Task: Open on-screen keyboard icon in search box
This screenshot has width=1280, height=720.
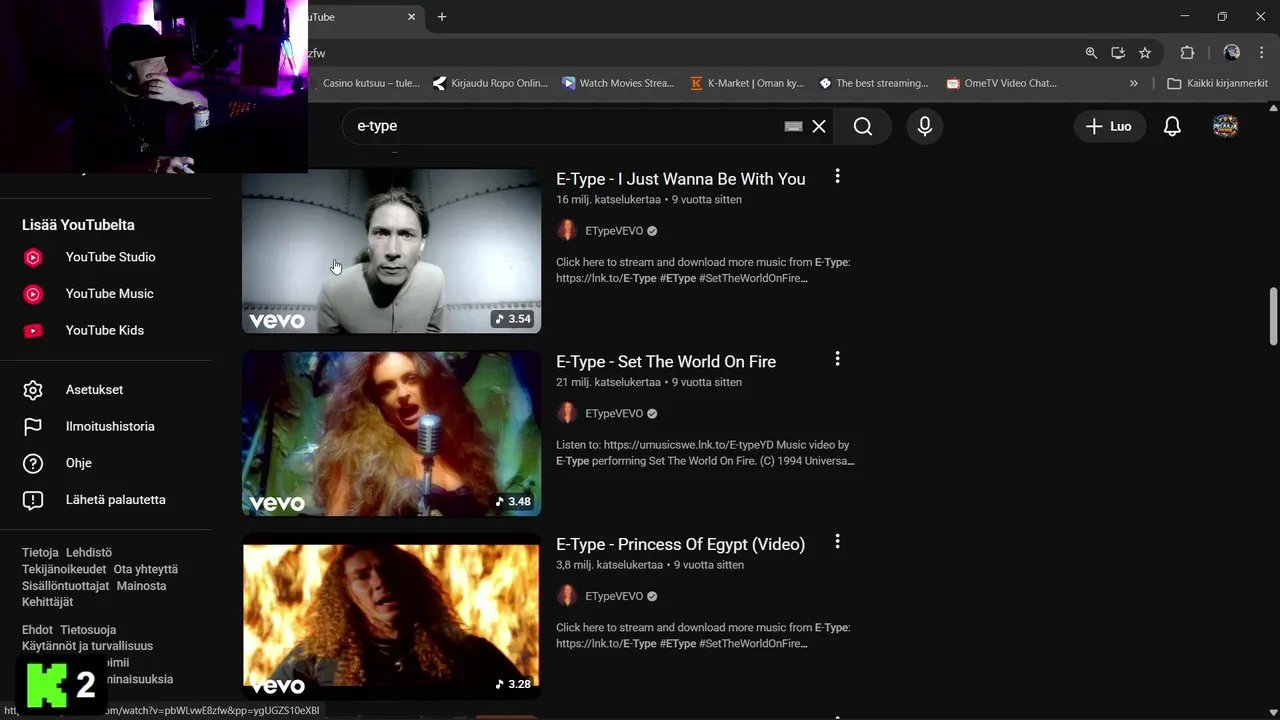Action: [793, 126]
